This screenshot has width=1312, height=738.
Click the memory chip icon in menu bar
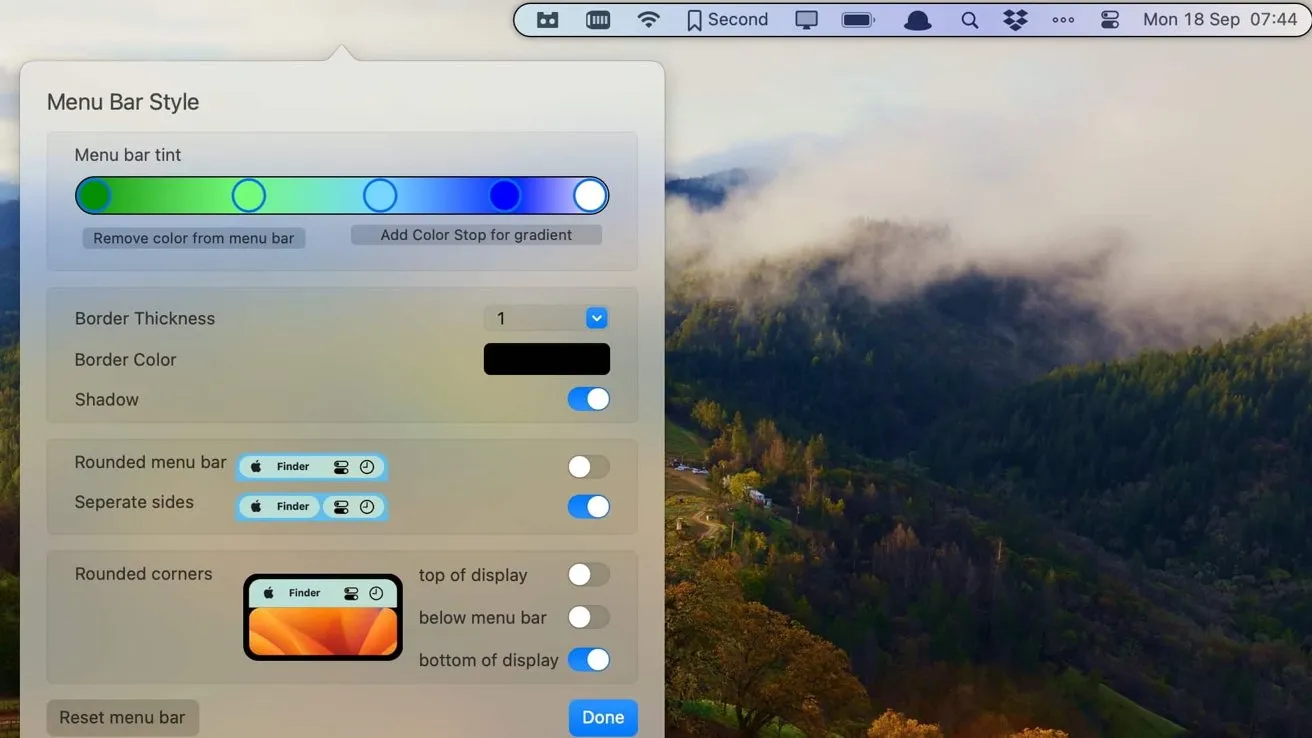coord(598,20)
